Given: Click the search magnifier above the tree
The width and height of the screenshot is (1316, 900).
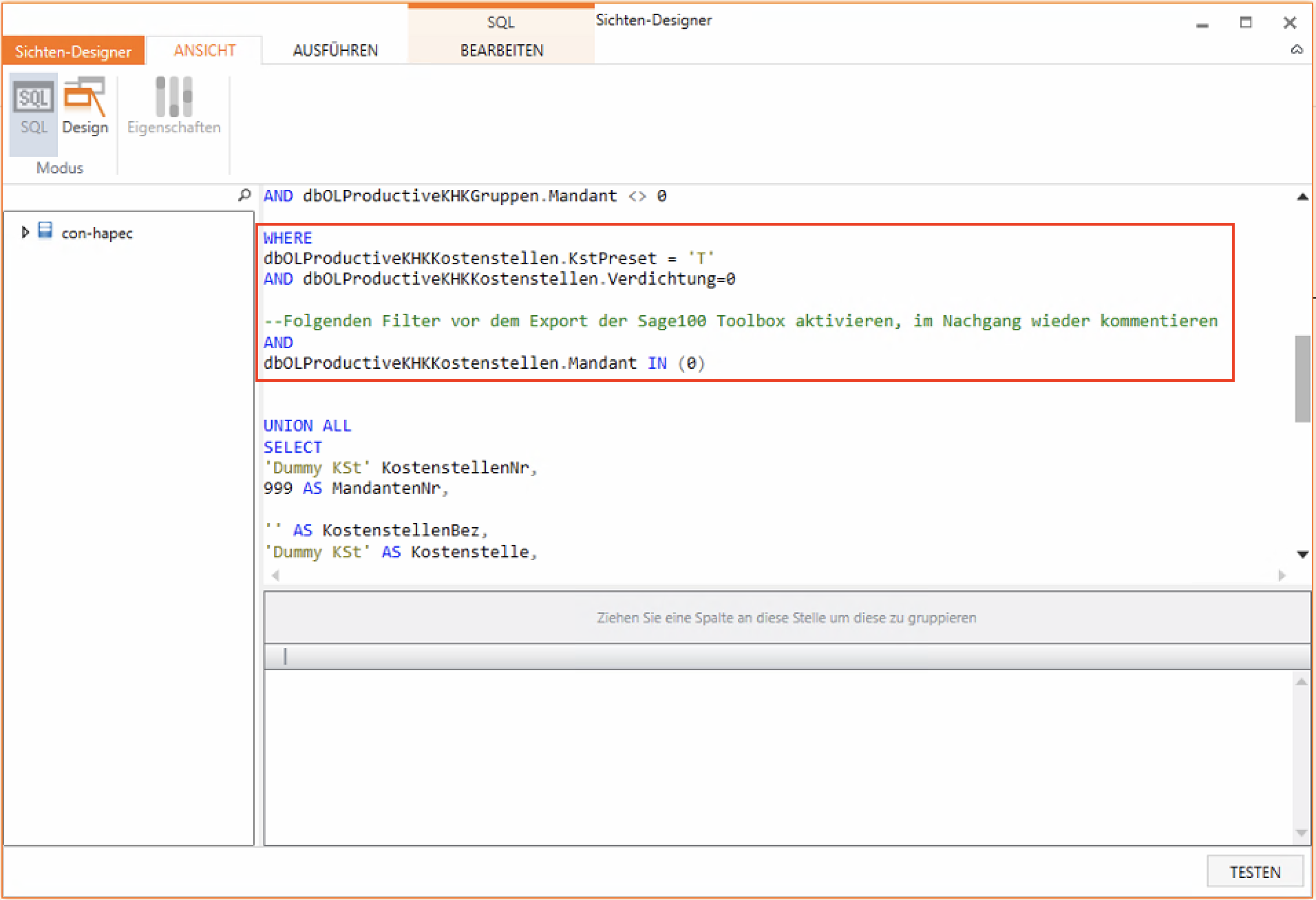Looking at the screenshot, I should (x=244, y=196).
